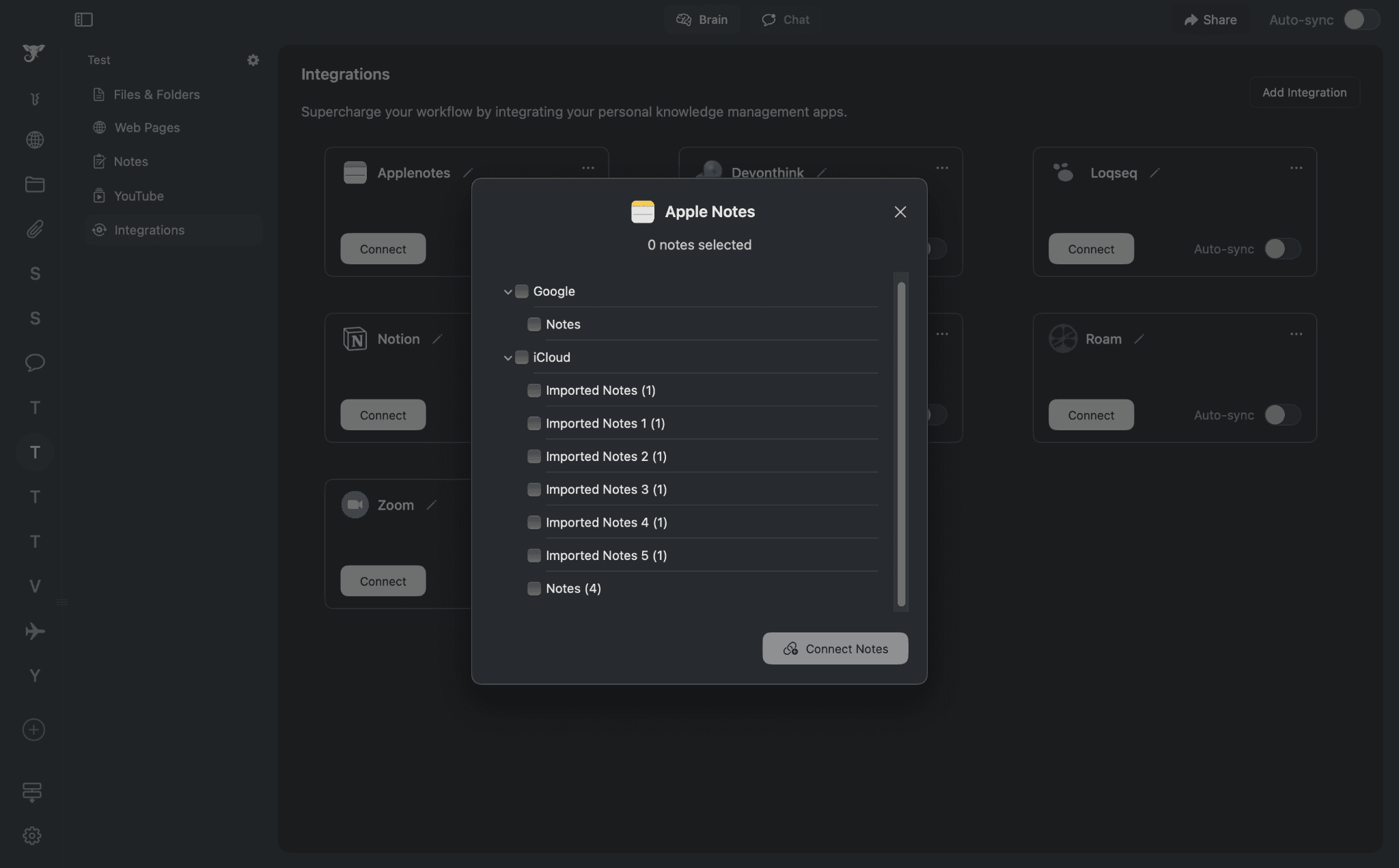Click Add Integration button
Screen dimensions: 1399x868
1304,92
